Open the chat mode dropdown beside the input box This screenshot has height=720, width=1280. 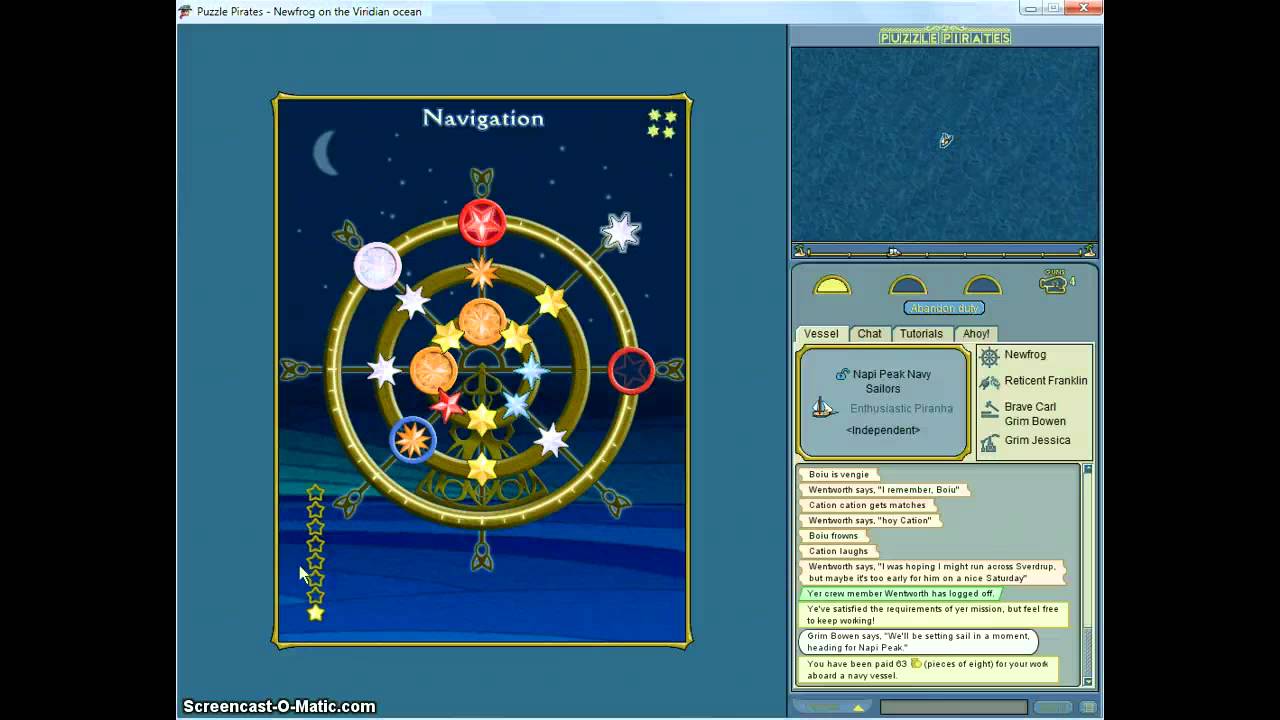coord(832,707)
